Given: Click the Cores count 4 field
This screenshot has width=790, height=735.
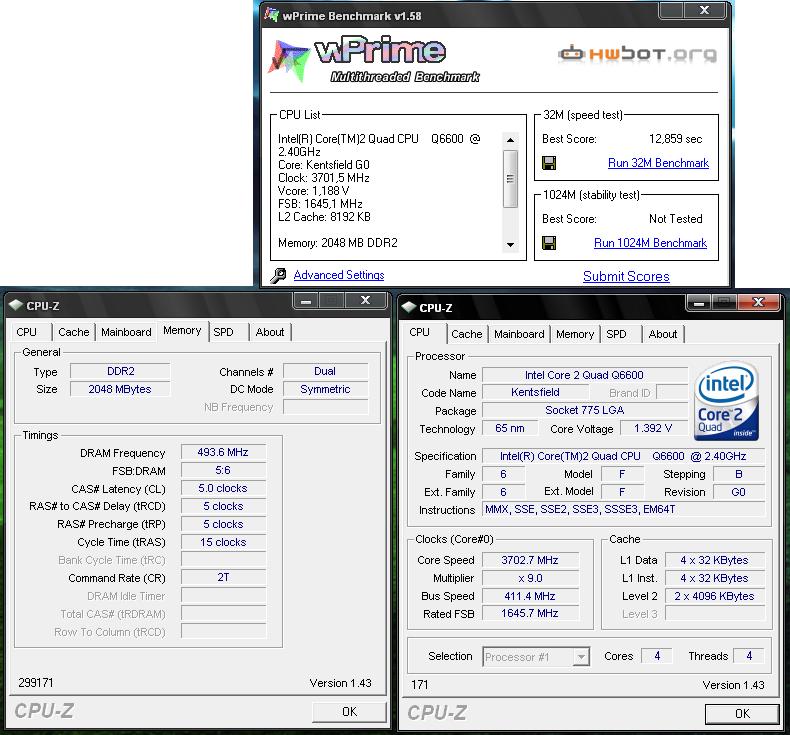Looking at the screenshot, I should [x=657, y=655].
